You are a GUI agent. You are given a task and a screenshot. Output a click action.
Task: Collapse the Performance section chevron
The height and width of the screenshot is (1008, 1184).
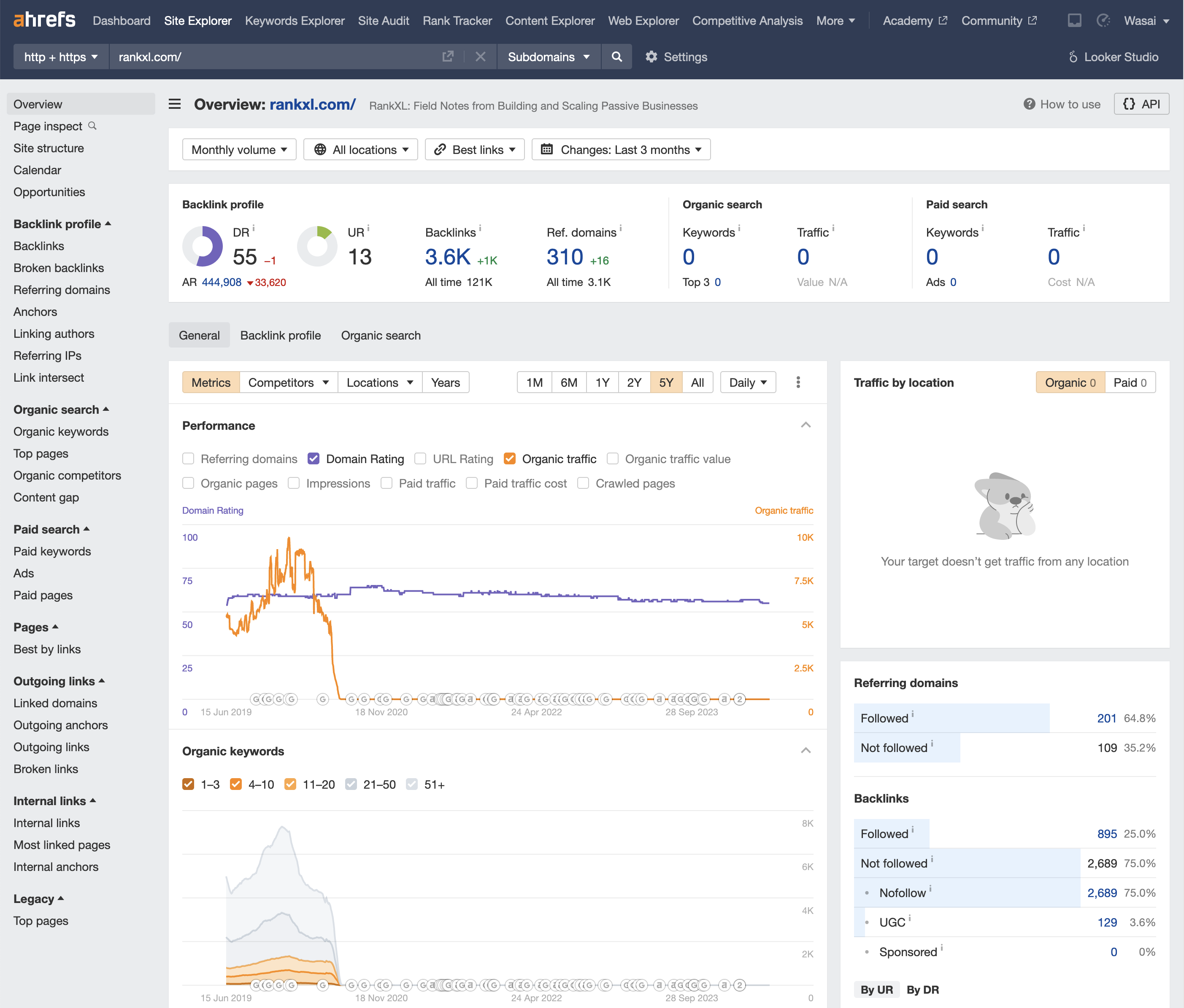[x=806, y=425]
